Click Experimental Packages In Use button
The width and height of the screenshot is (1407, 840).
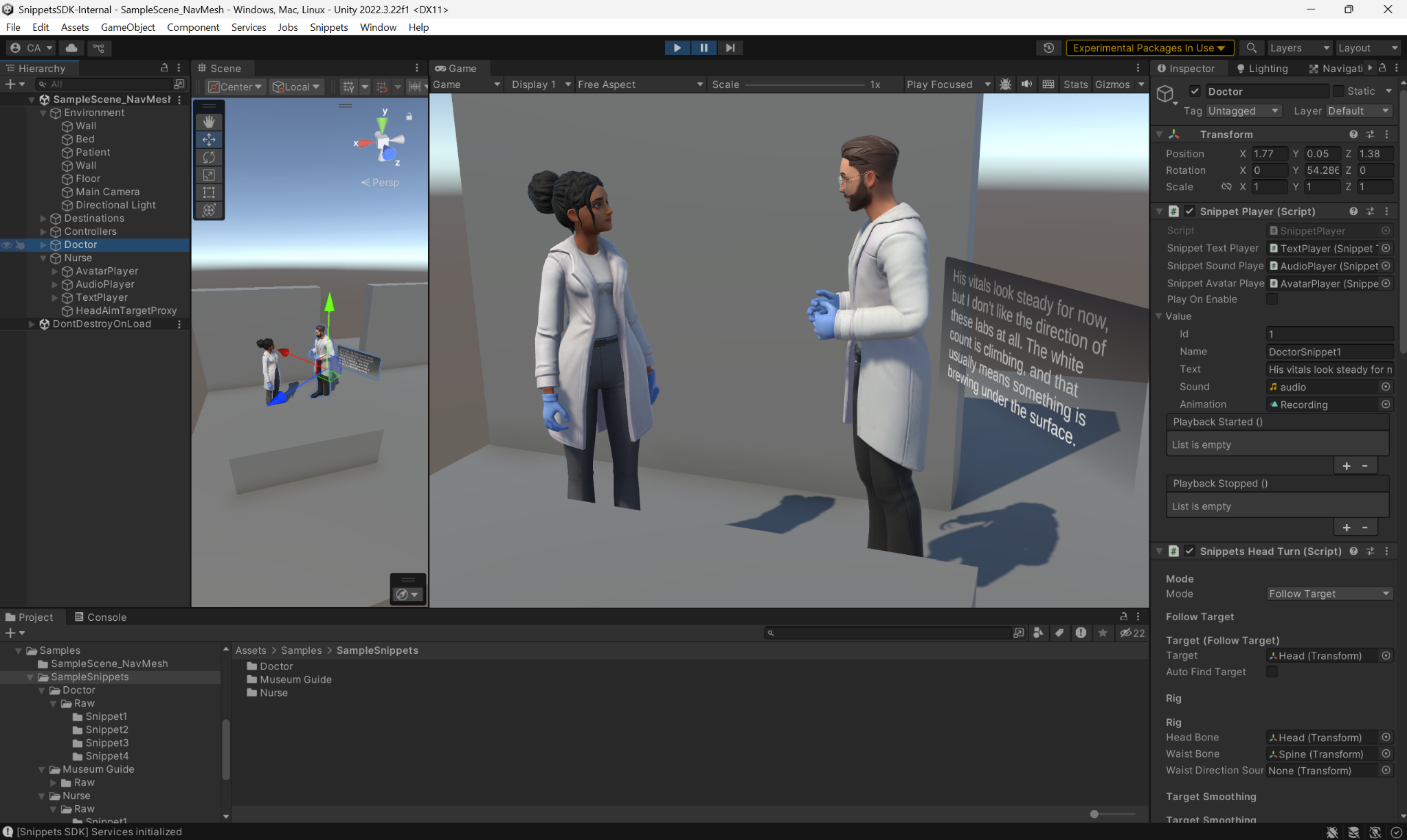(x=1149, y=47)
